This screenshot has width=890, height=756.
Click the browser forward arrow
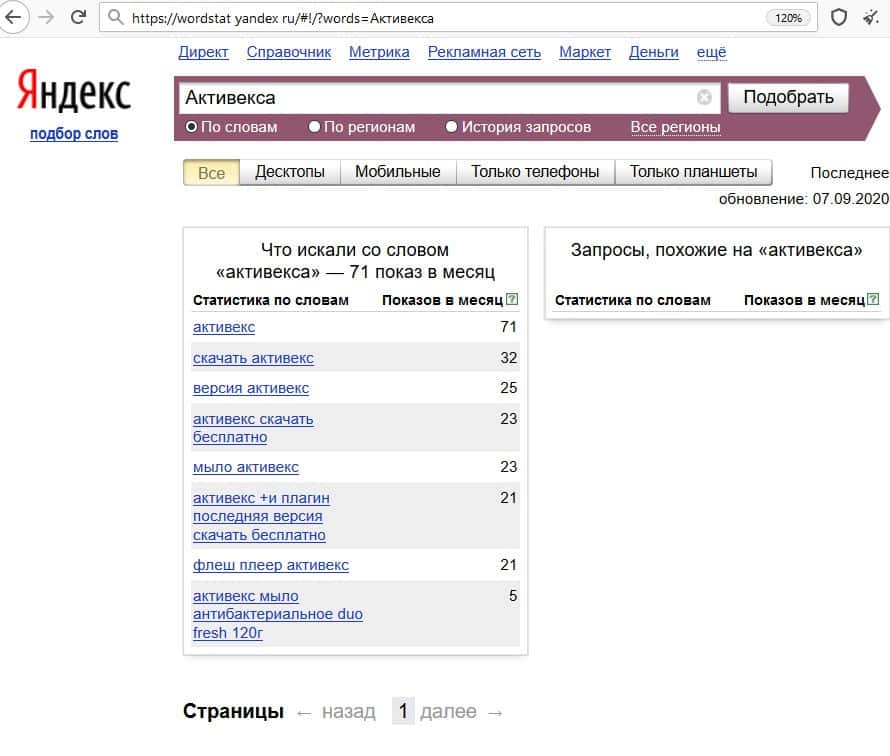tap(47, 18)
